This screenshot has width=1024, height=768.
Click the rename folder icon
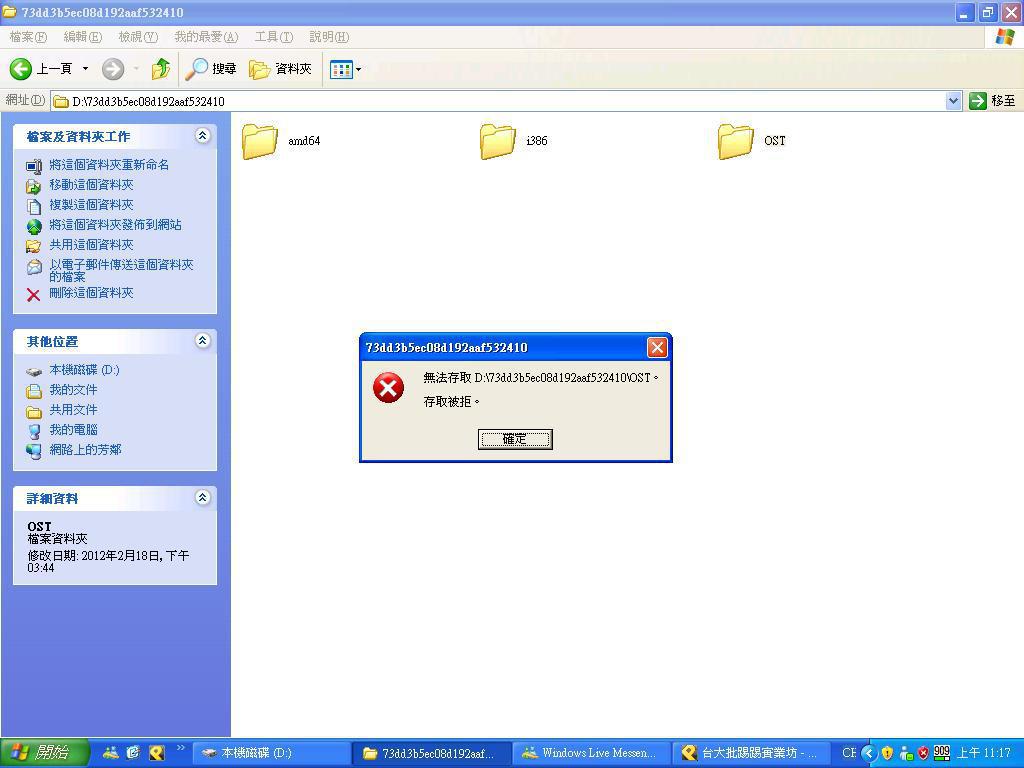click(x=33, y=166)
